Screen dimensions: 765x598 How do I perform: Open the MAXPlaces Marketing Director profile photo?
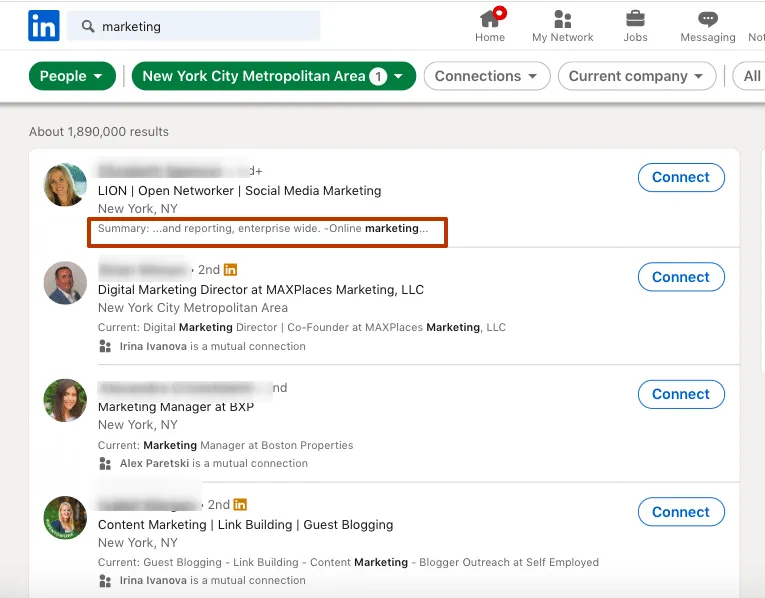coord(65,283)
